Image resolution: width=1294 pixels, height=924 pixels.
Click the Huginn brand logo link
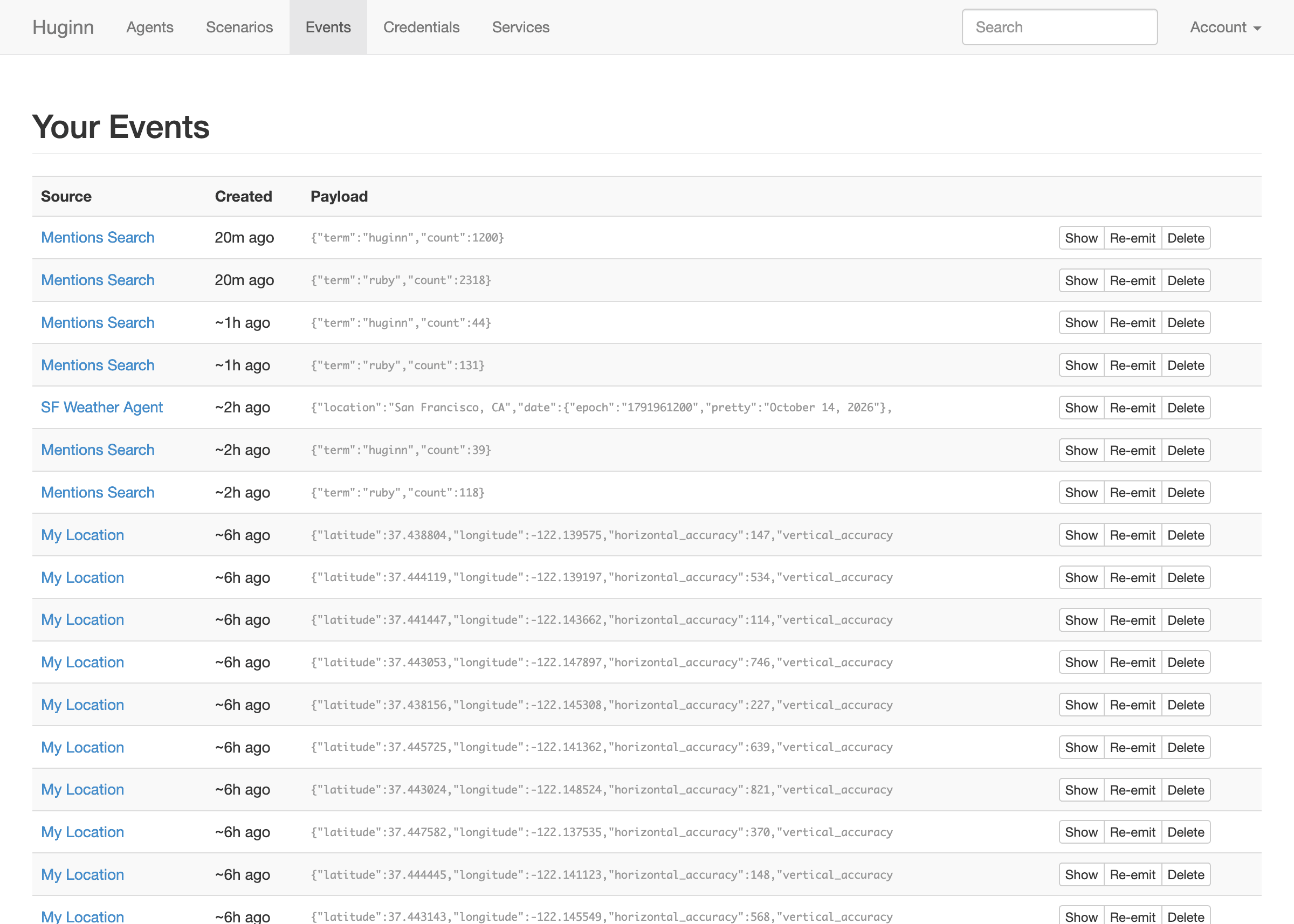click(x=63, y=27)
